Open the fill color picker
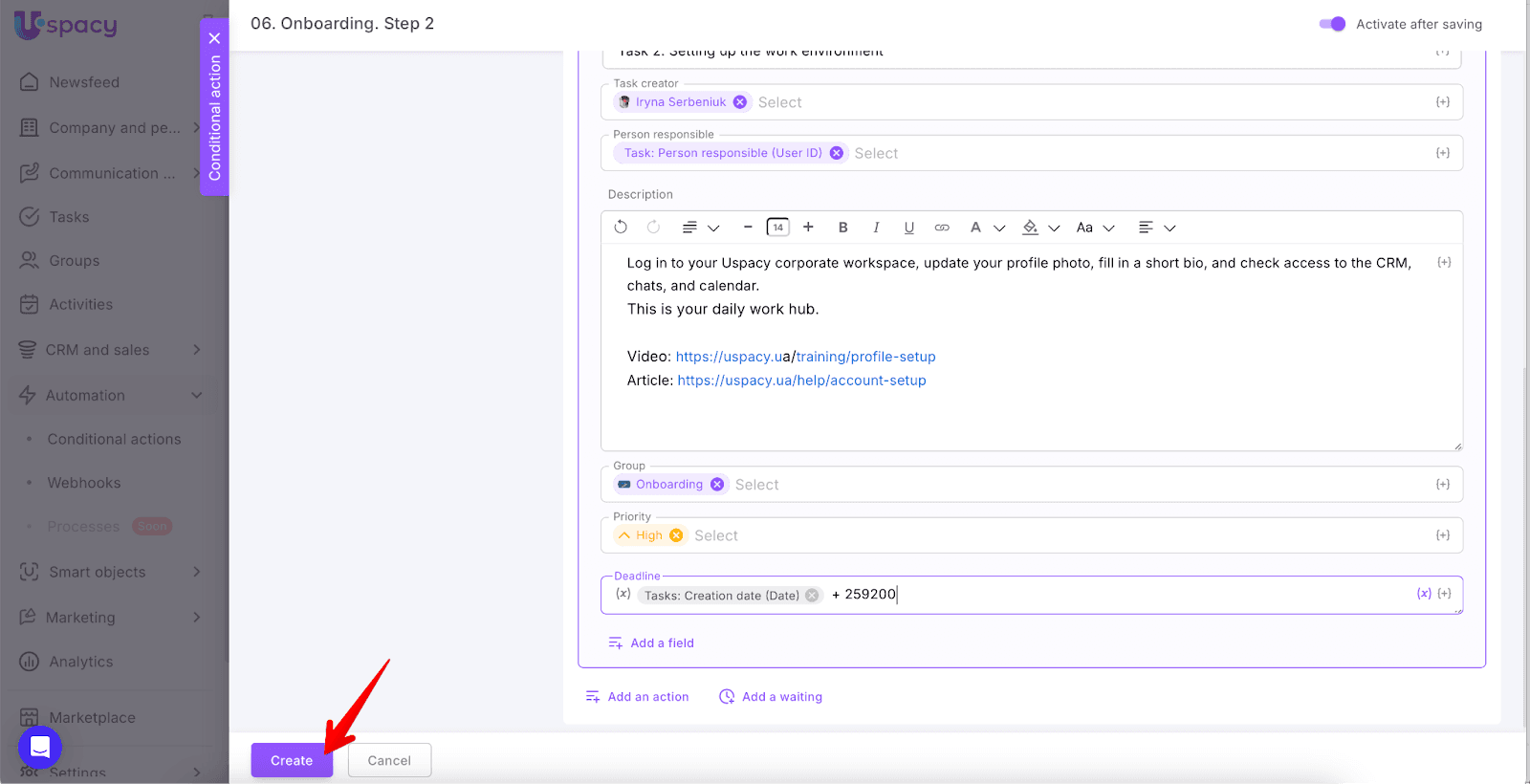Viewport: 1530px width, 784px height. click(1039, 228)
